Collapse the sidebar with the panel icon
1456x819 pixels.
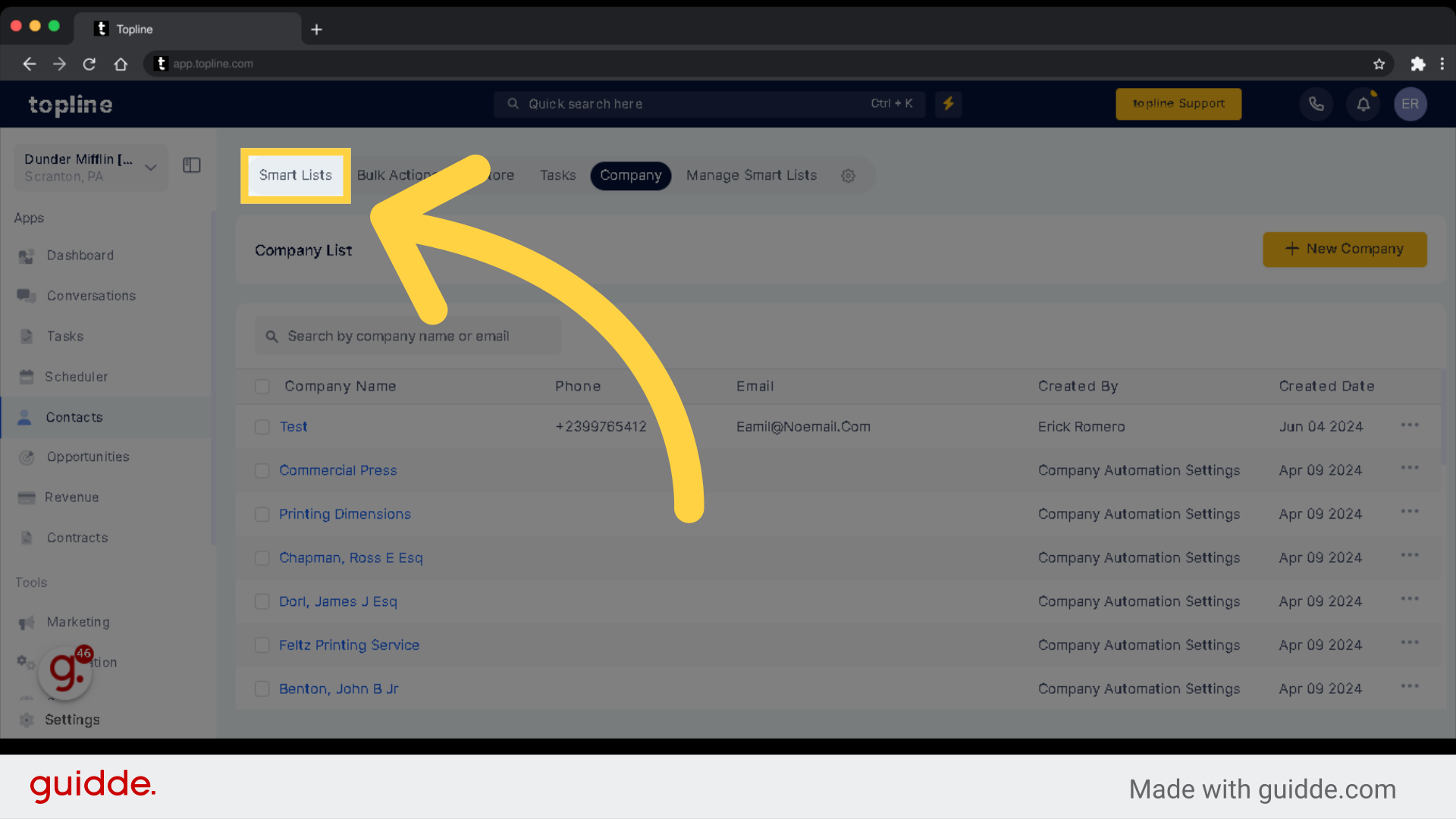click(192, 165)
